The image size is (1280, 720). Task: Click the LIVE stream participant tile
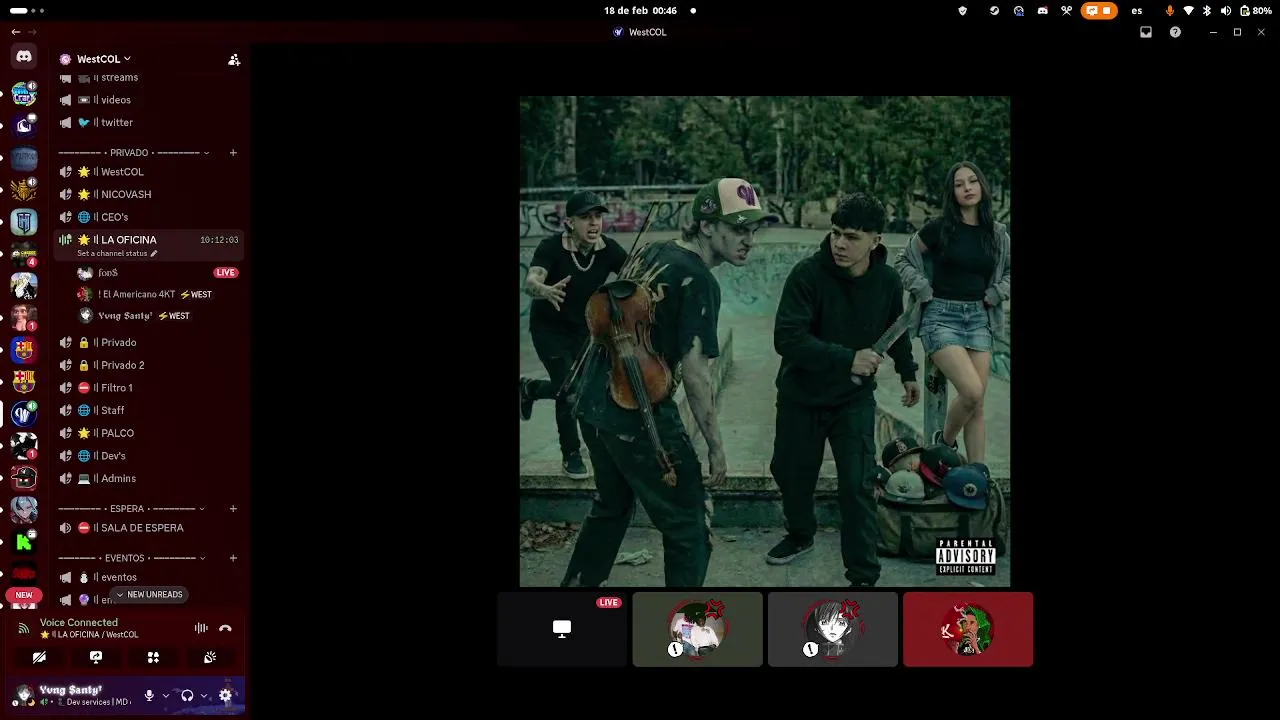pyautogui.click(x=562, y=629)
